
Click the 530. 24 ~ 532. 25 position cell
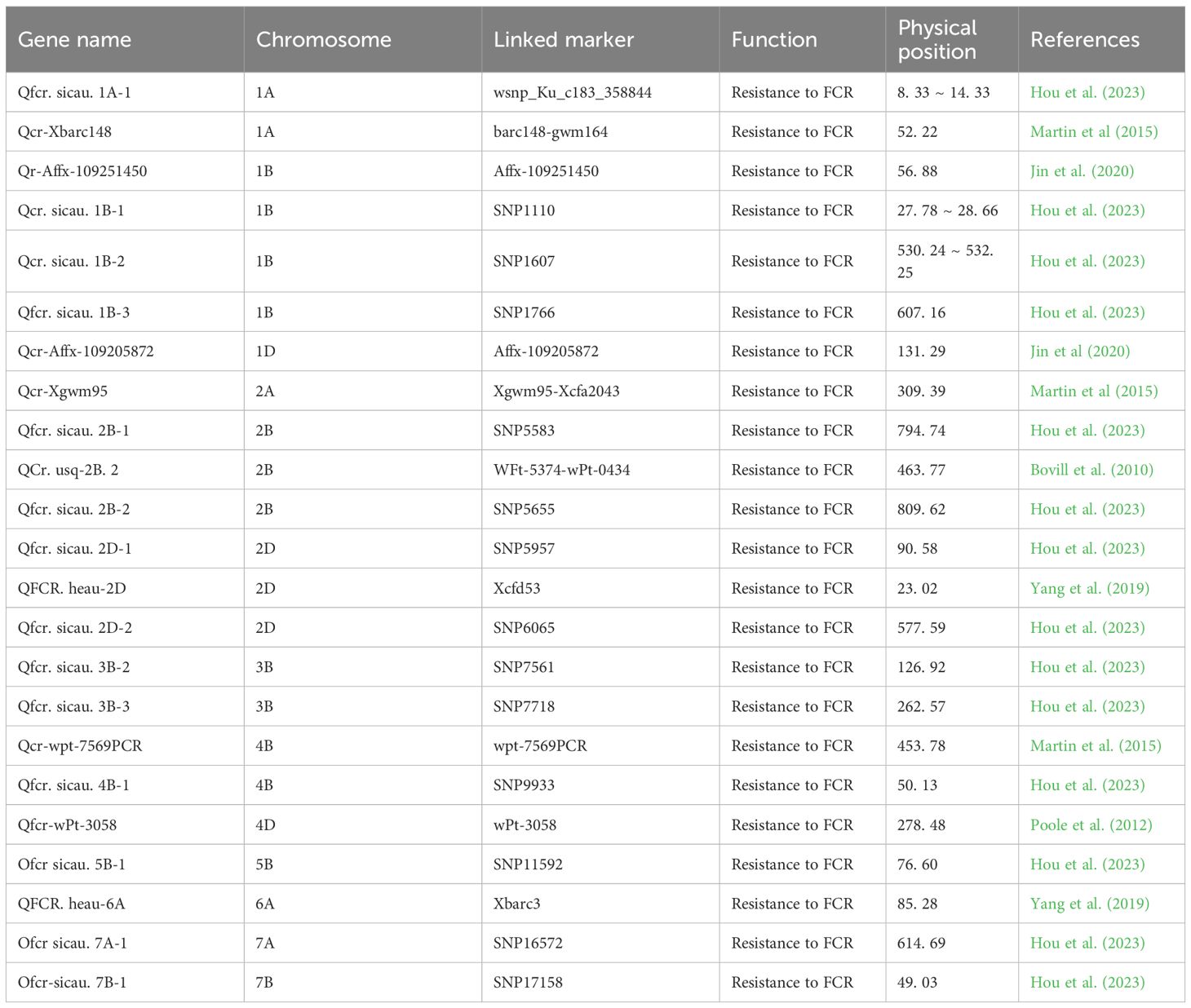tap(945, 261)
